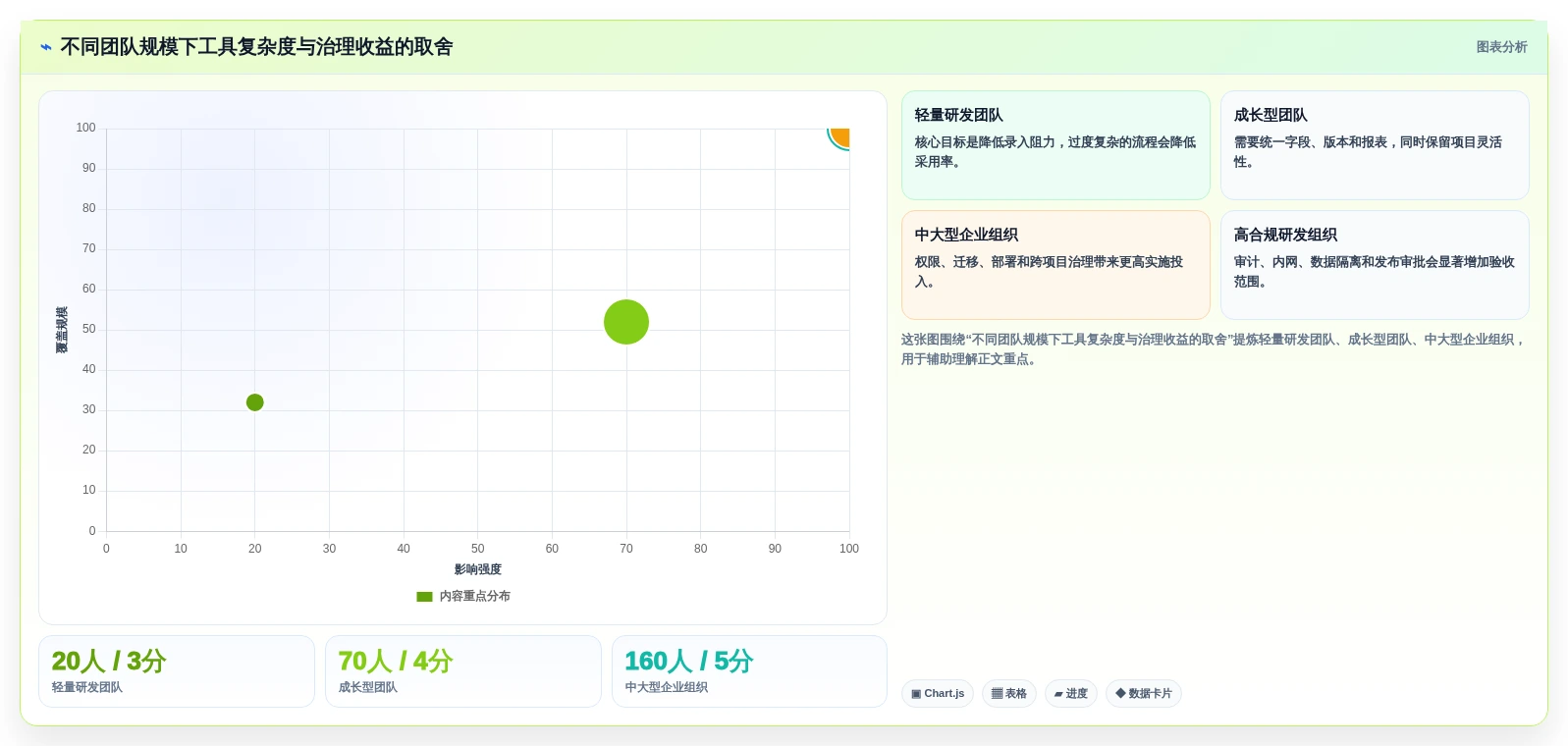
Task: Open the 轻量研发团队 description card
Action: [1055, 145]
